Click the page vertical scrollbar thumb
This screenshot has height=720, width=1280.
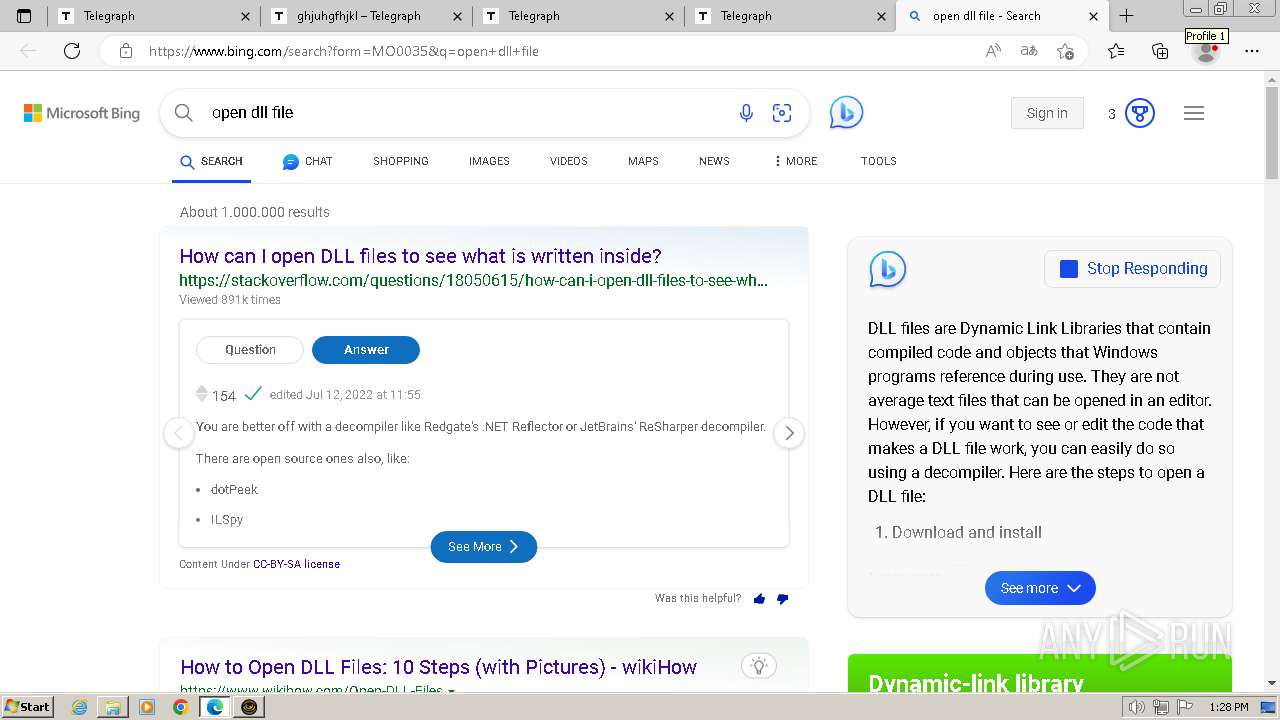coord(1272,131)
